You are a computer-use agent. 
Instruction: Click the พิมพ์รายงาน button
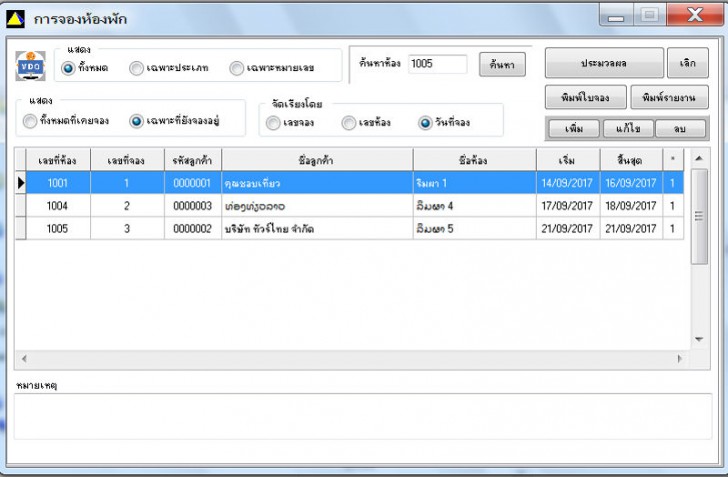[x=670, y=97]
